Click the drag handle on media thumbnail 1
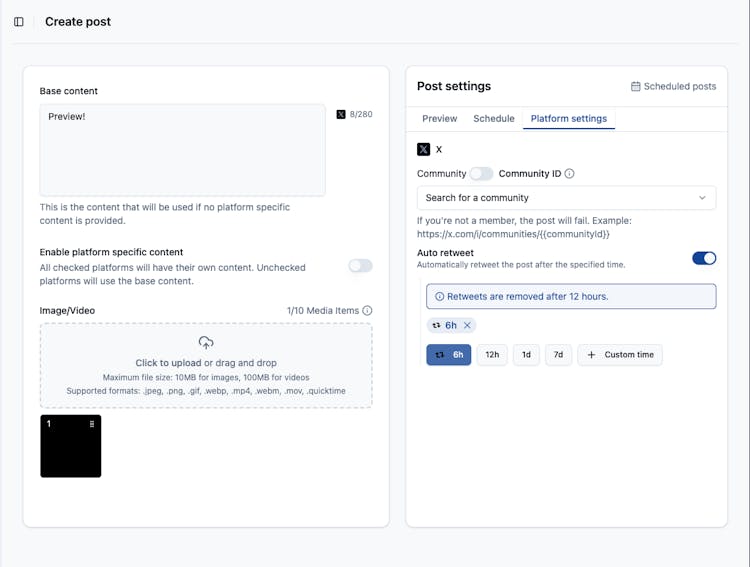Screen dimensions: 750x567 coord(92,424)
